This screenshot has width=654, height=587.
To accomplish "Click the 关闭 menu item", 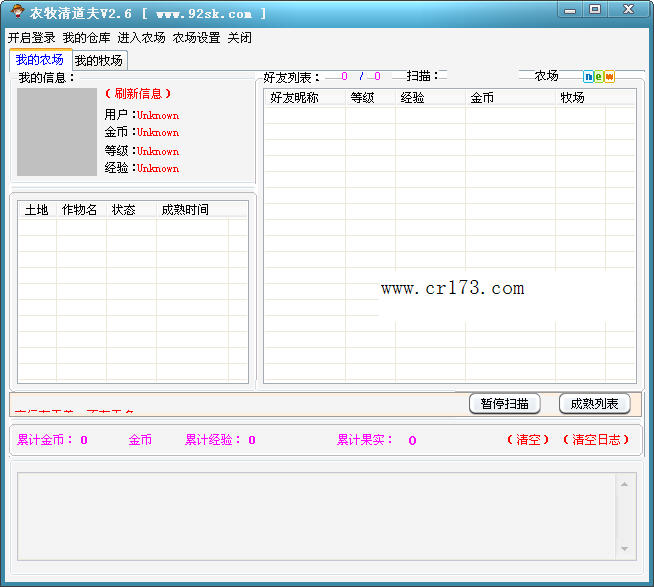I will pos(240,38).
